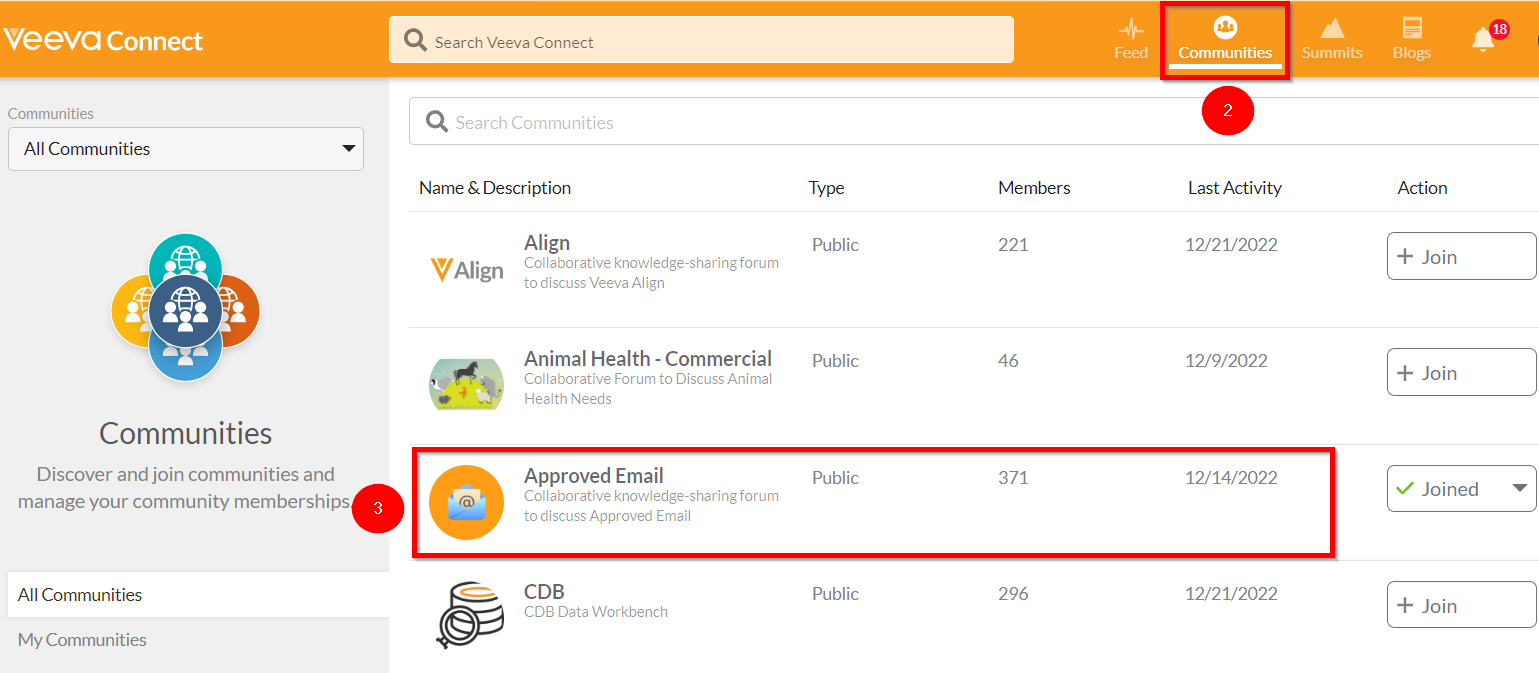Screen dimensions: 1539x673
Task: Click the Animal Health community image
Action: [x=466, y=384]
